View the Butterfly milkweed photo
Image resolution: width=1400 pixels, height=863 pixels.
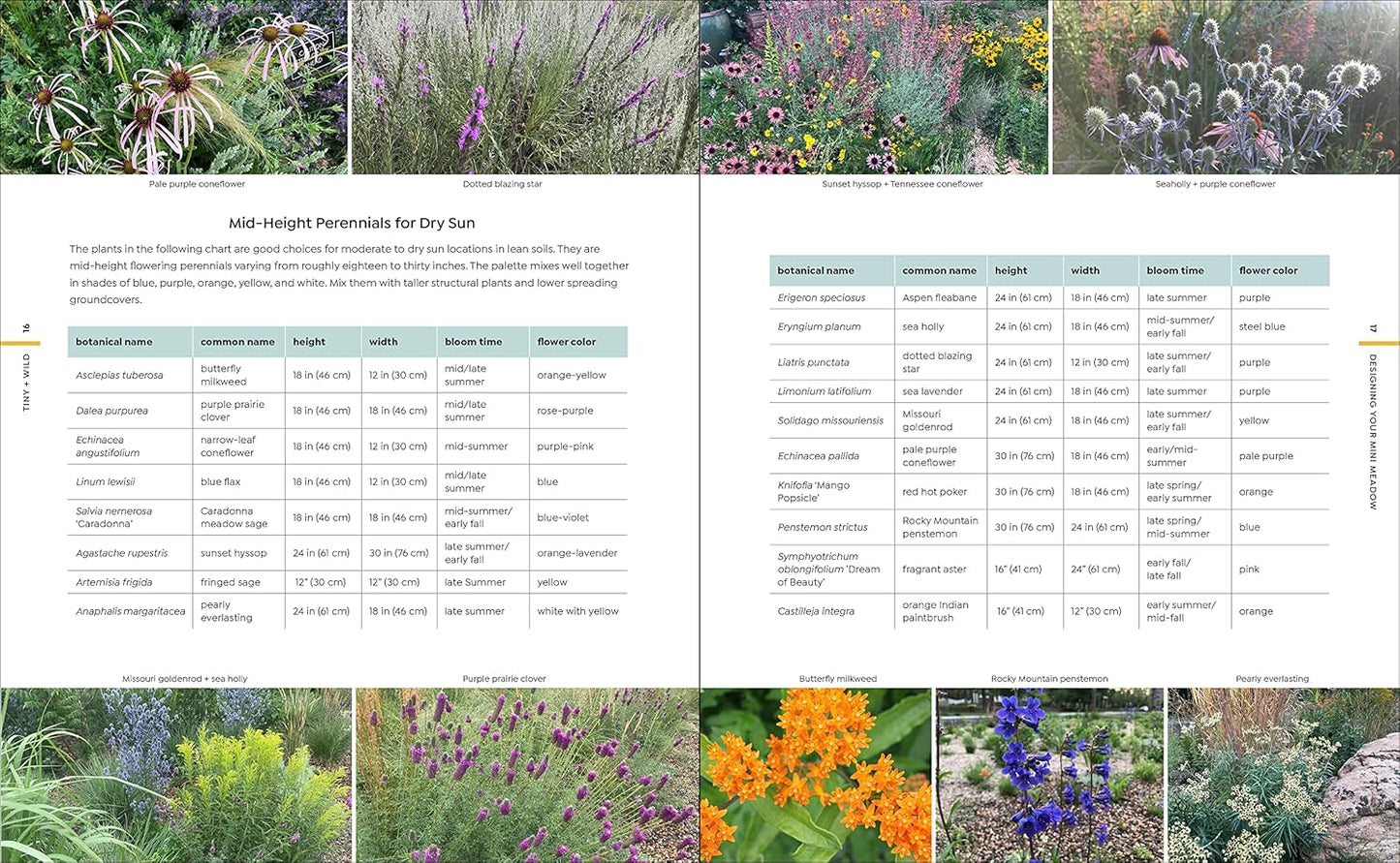click(x=817, y=775)
